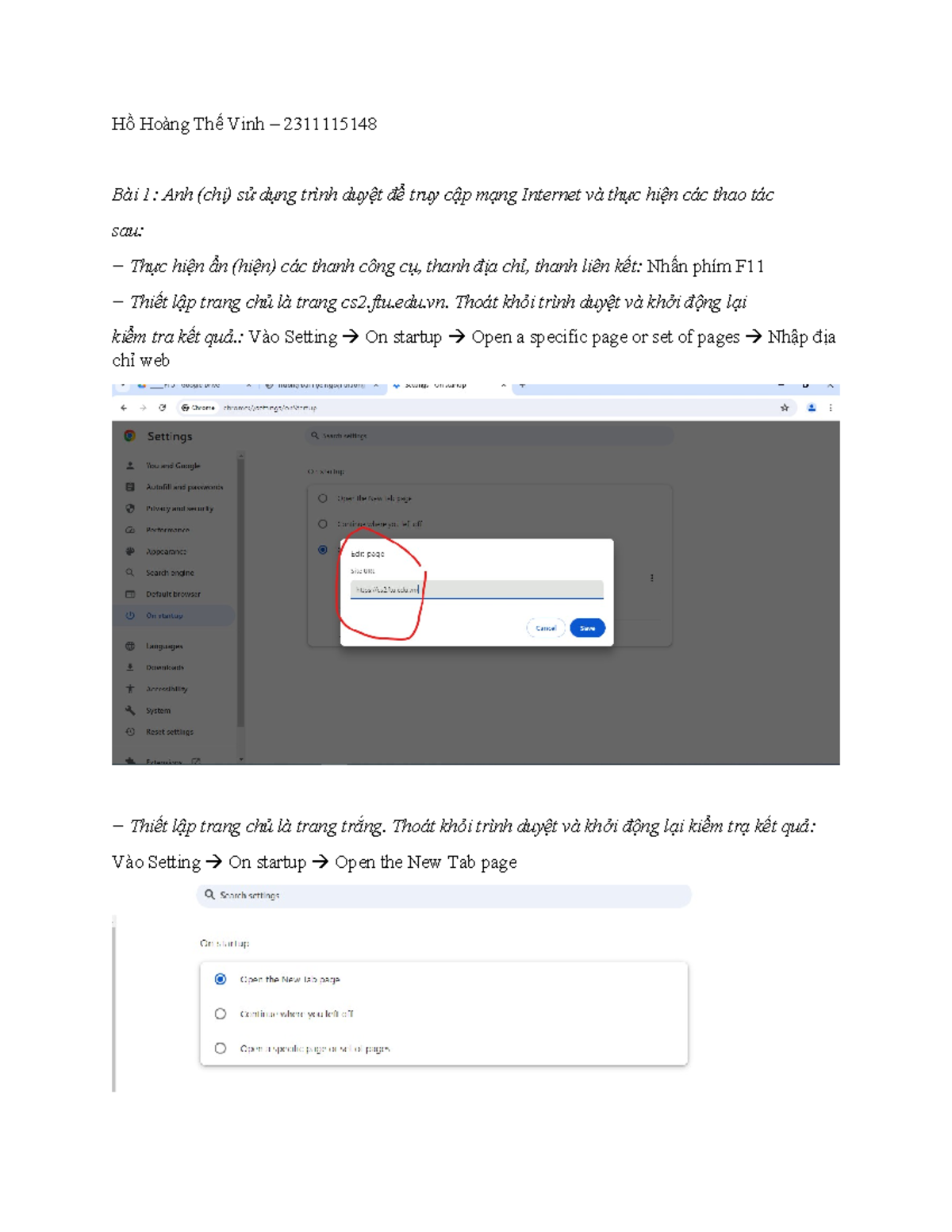The height and width of the screenshot is (1232, 952).
Task: Click the Downloads arrow icon in sidebar
Action: pyautogui.click(x=130, y=668)
